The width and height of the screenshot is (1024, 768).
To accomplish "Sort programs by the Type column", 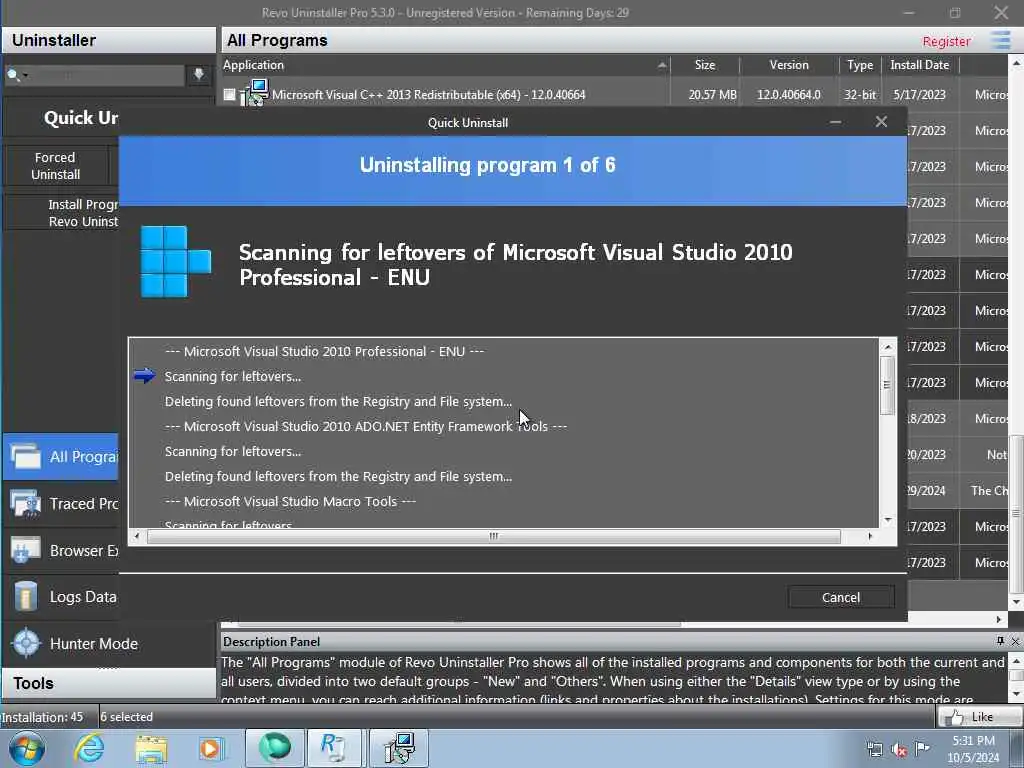I will [859, 65].
